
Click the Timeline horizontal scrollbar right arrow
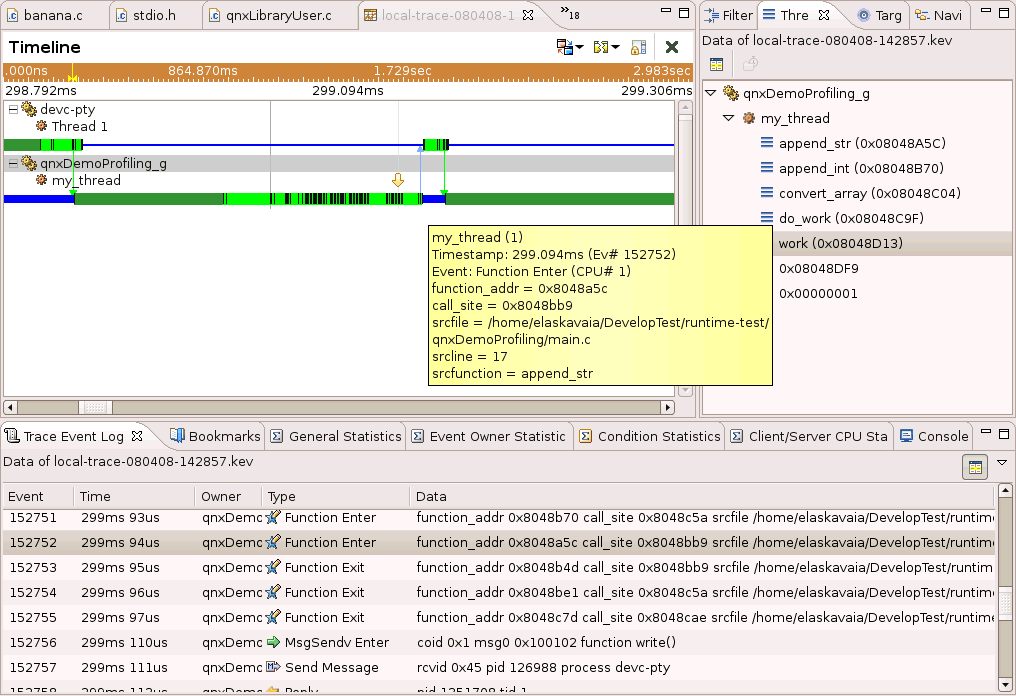tap(668, 407)
